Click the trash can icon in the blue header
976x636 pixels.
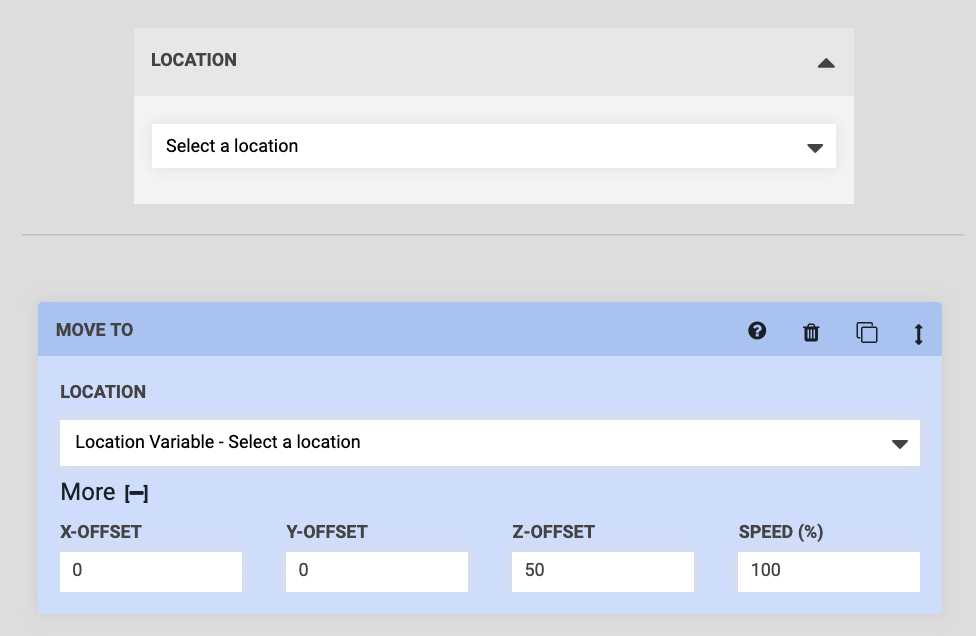pos(811,331)
